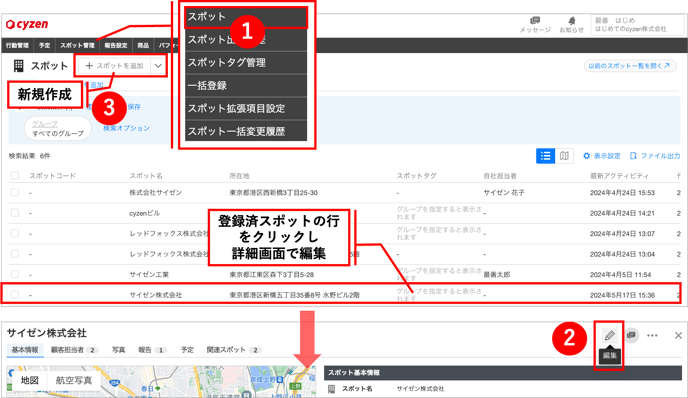Viewport: 688px width, 398px height.
Task: Click 以前のスポット一覧を開く link
Action: (629, 66)
